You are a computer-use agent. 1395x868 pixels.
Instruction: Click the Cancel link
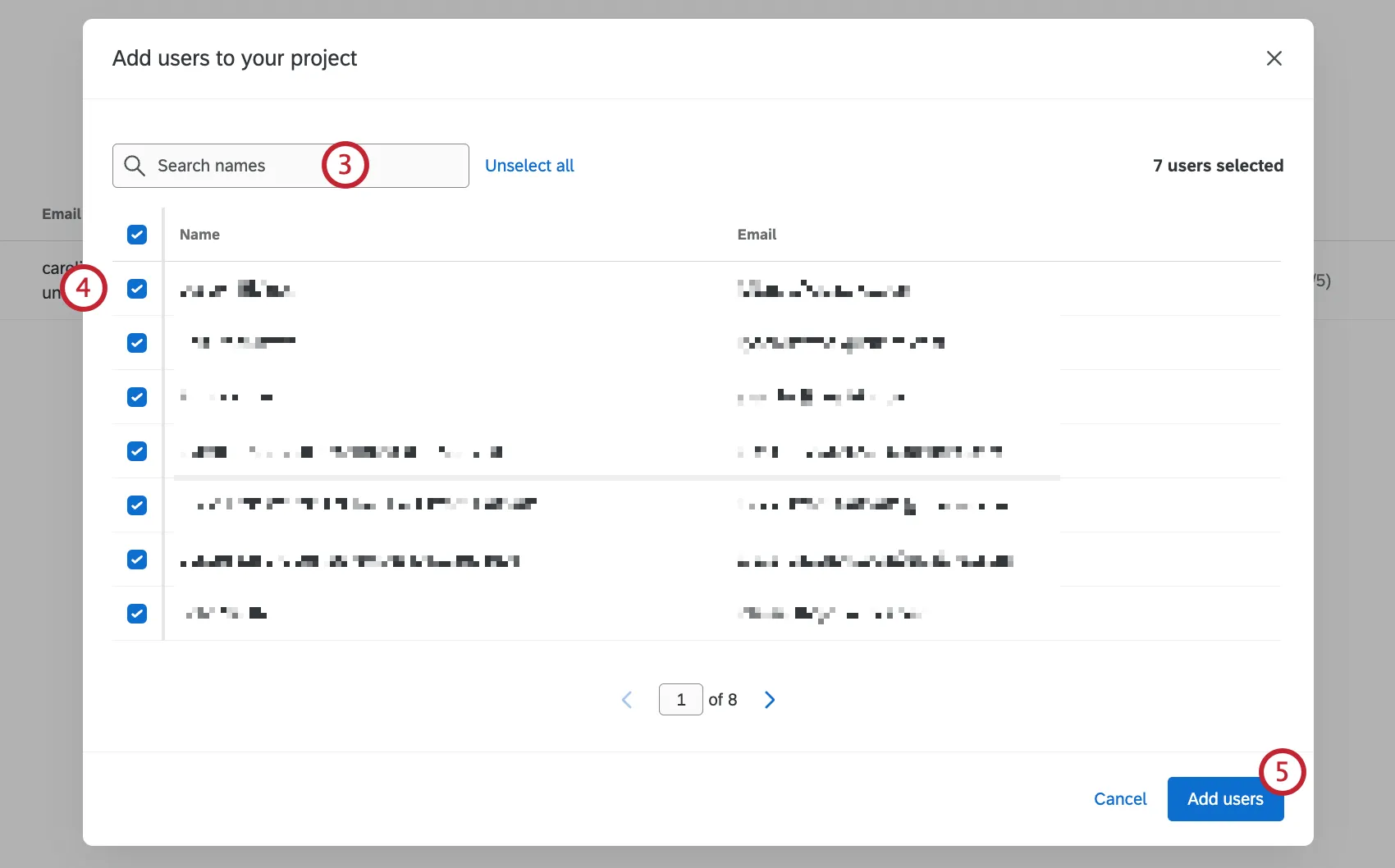coord(1120,798)
